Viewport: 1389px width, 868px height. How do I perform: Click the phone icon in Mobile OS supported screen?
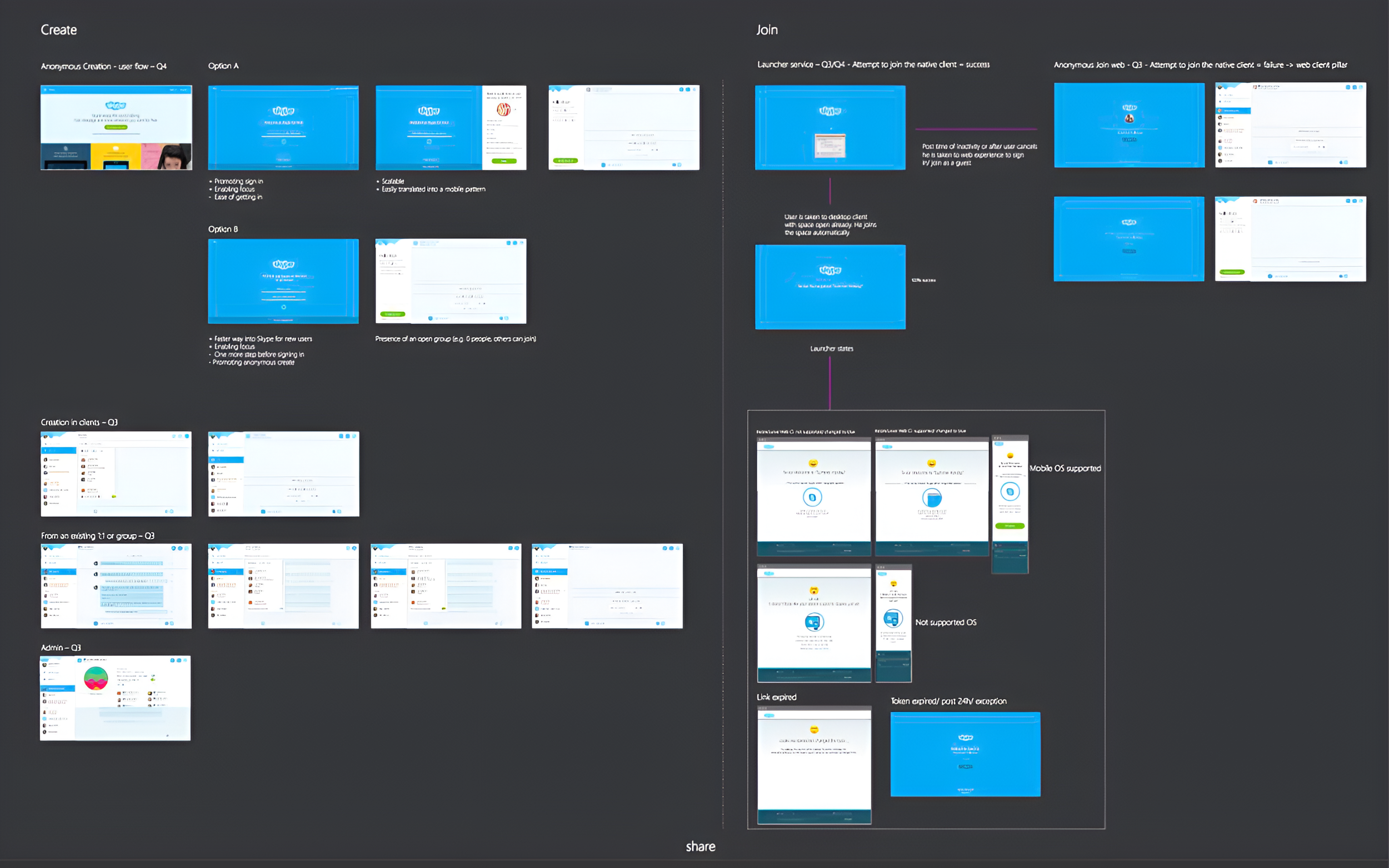click(x=1010, y=491)
